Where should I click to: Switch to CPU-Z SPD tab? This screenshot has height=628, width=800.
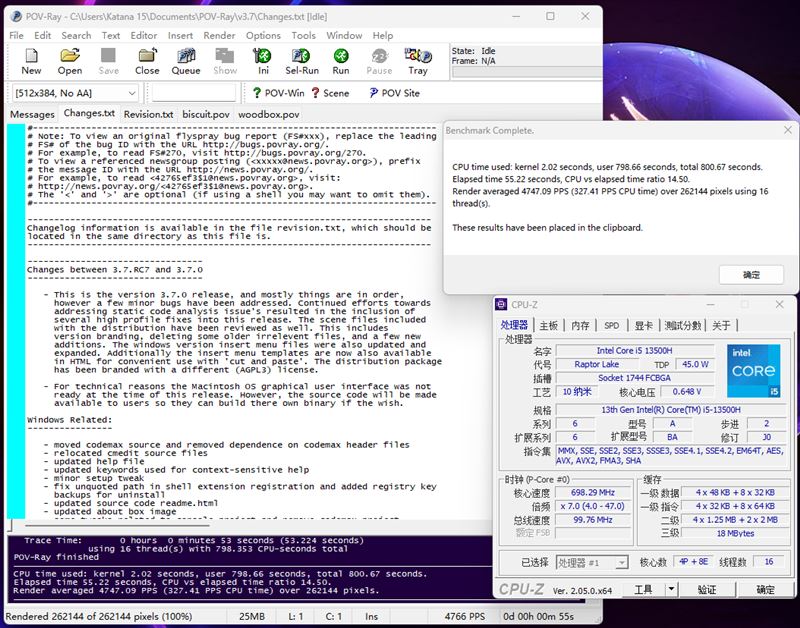[x=611, y=325]
